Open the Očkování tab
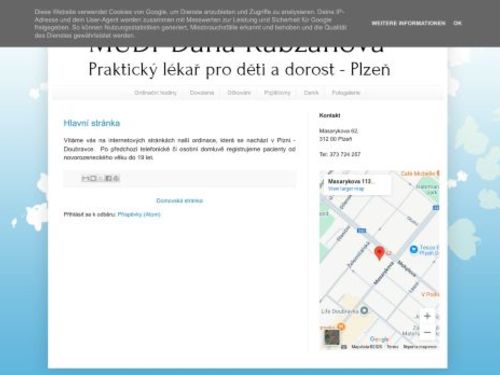Image resolution: width=500 pixels, height=375 pixels. tap(239, 93)
